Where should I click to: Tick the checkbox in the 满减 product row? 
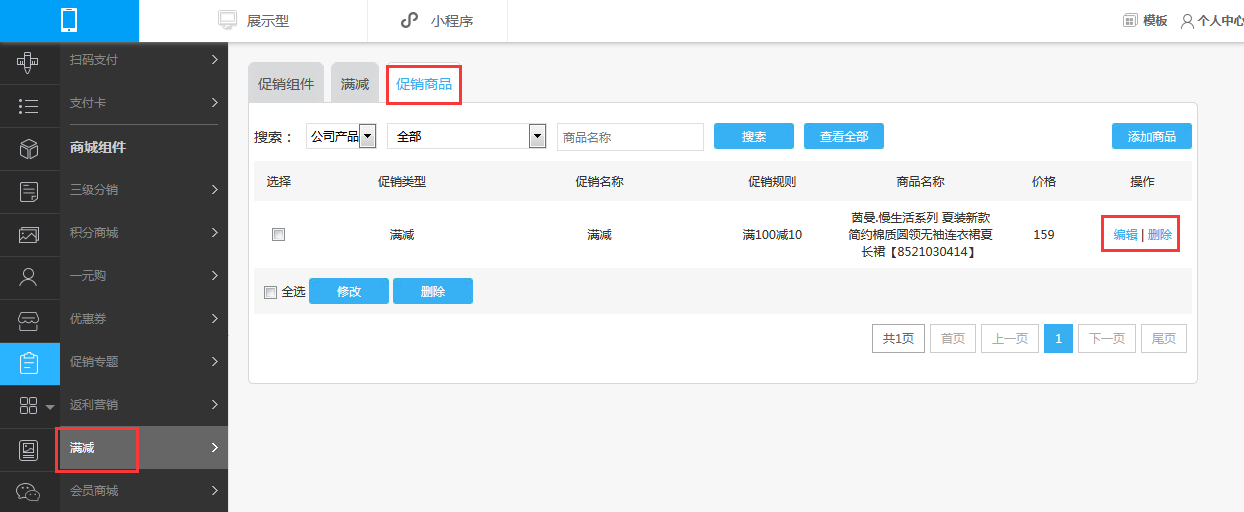coord(279,234)
